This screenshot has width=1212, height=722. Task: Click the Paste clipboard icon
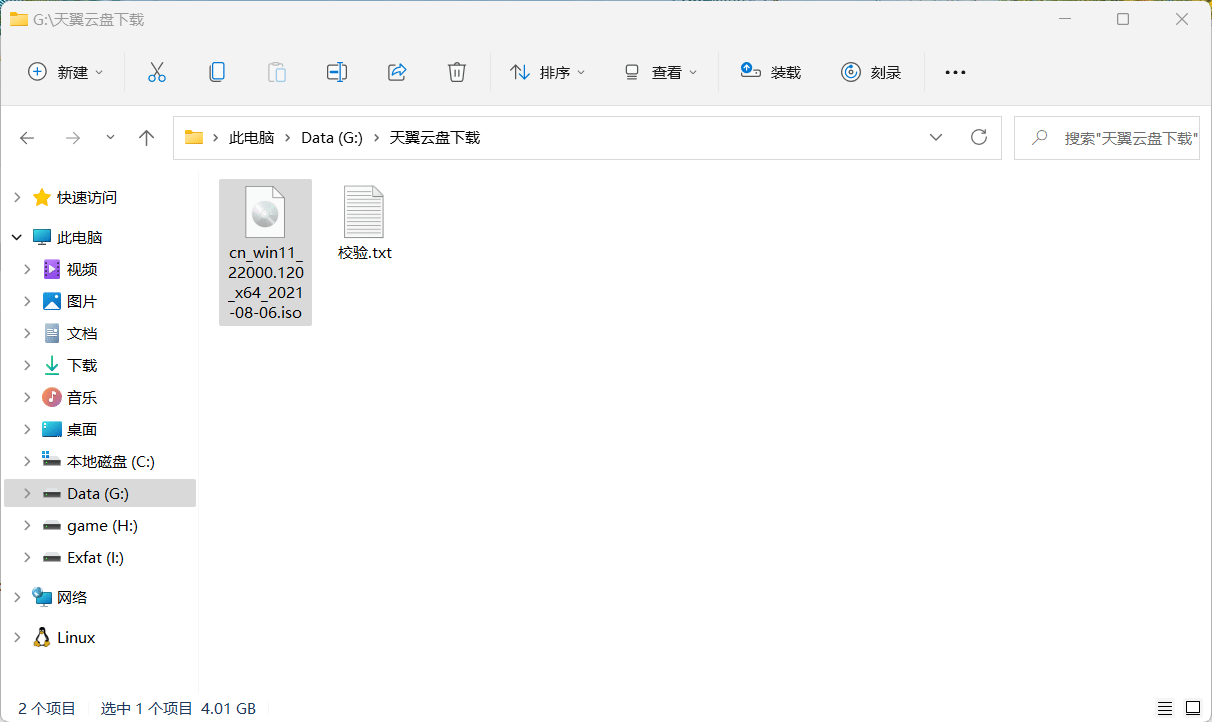pyautogui.click(x=277, y=72)
